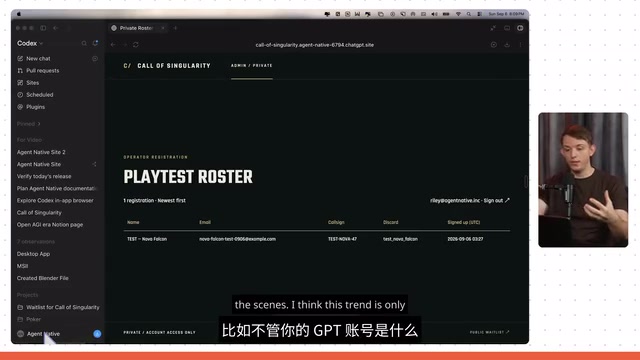Click the Sign out link

[496, 200]
